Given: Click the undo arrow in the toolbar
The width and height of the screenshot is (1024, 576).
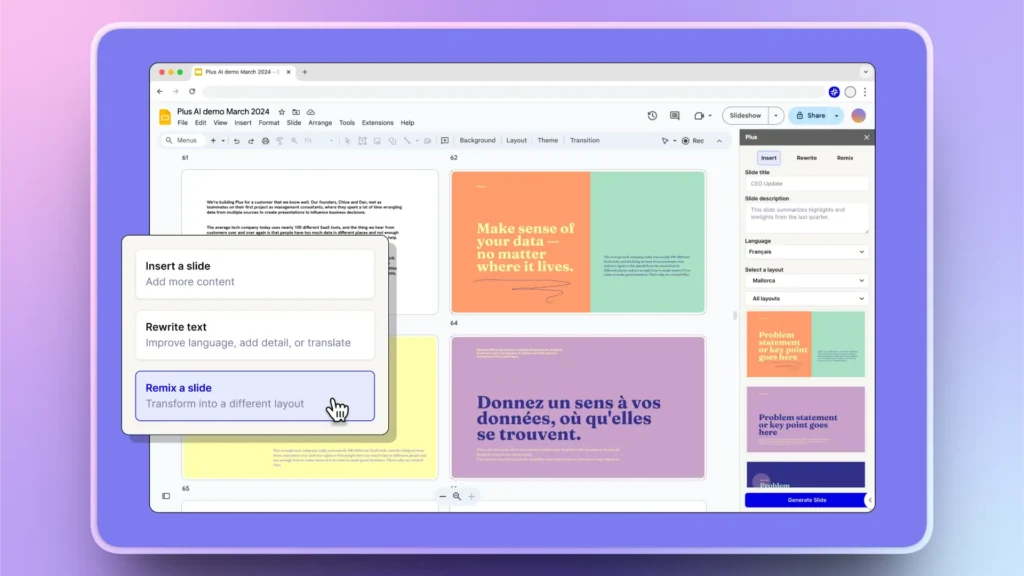Looking at the screenshot, I should pos(236,141).
